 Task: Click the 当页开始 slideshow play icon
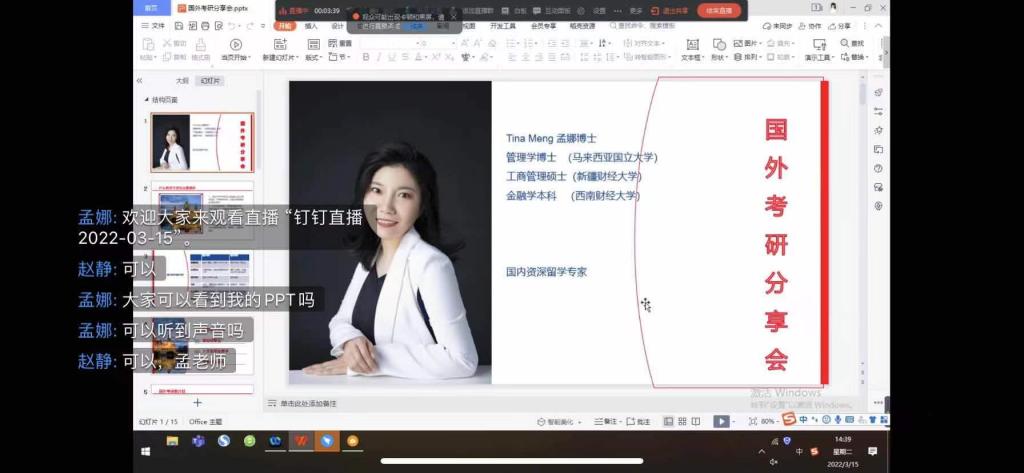coord(235,45)
